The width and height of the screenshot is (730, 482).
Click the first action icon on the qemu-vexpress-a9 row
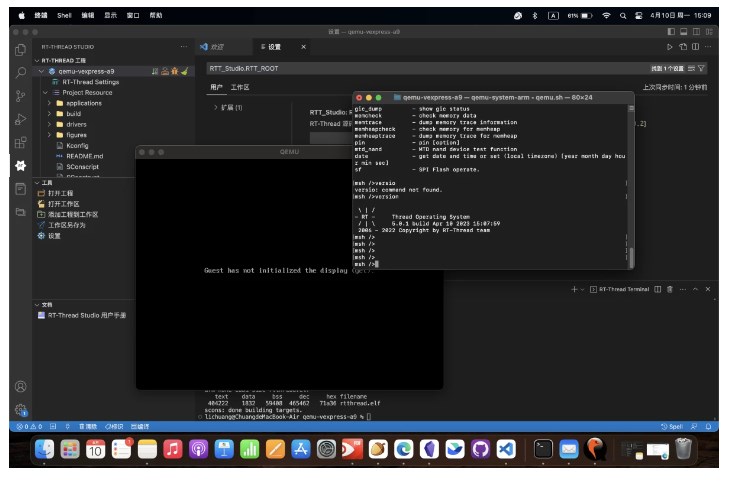point(155,71)
